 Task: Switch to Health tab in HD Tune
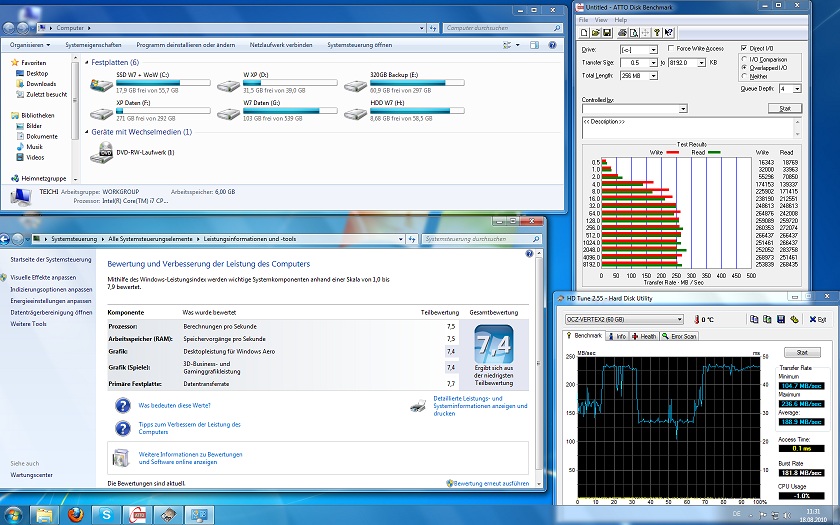[x=644, y=336]
